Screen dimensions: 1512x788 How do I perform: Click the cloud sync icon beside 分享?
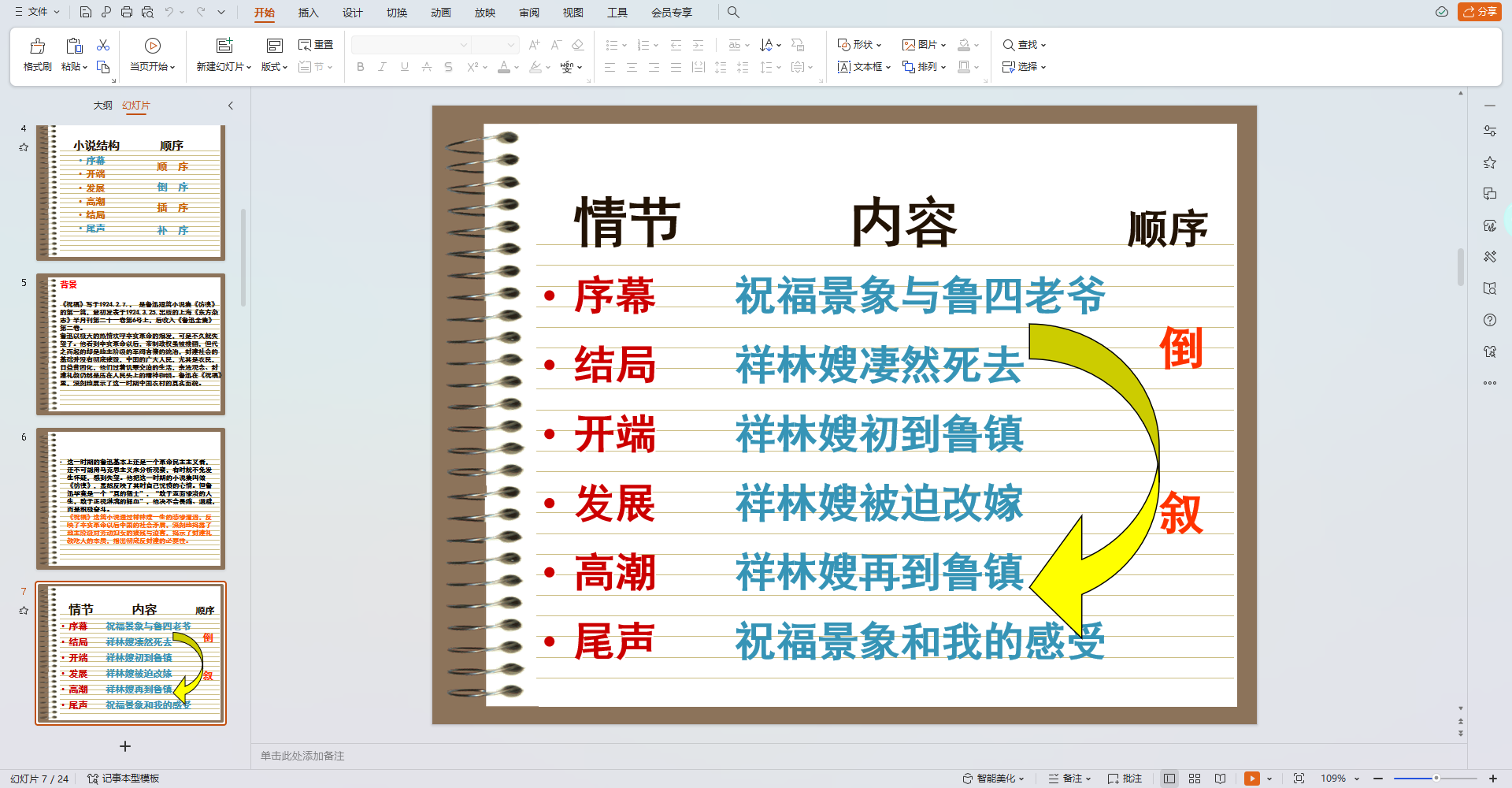point(1442,12)
